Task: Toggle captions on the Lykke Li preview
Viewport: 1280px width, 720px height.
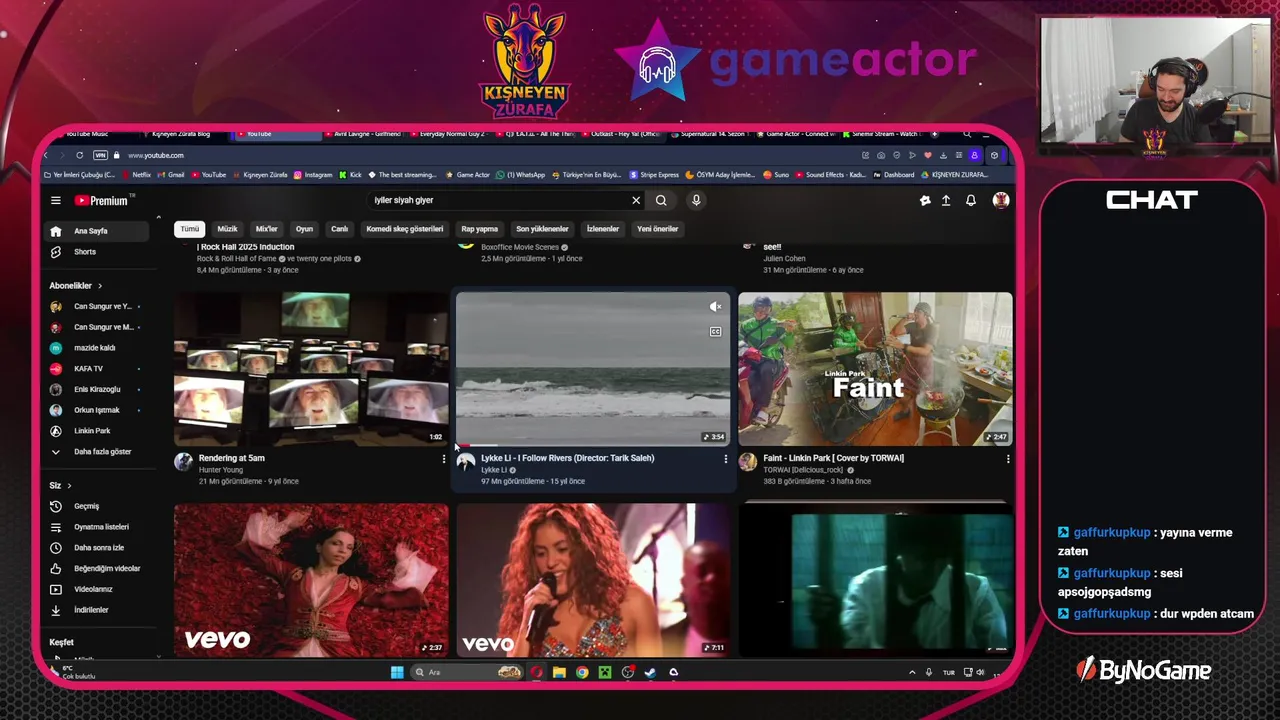Action: [715, 332]
